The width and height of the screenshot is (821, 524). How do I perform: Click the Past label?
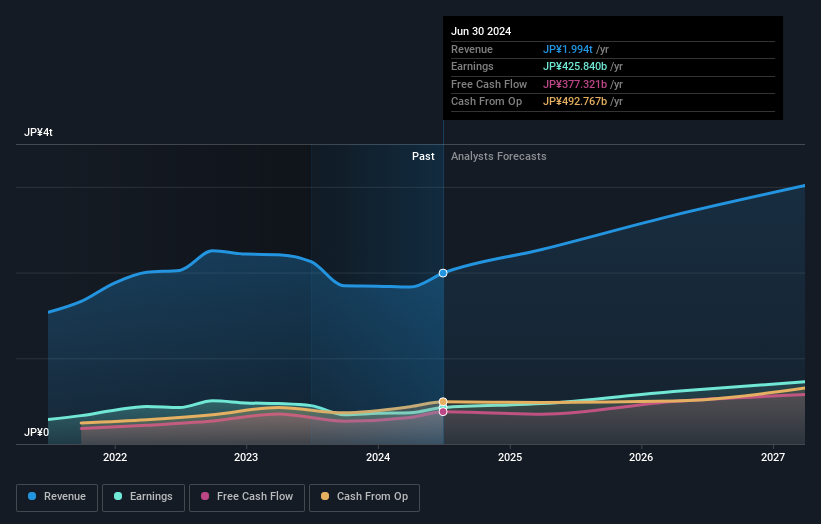pyautogui.click(x=423, y=157)
